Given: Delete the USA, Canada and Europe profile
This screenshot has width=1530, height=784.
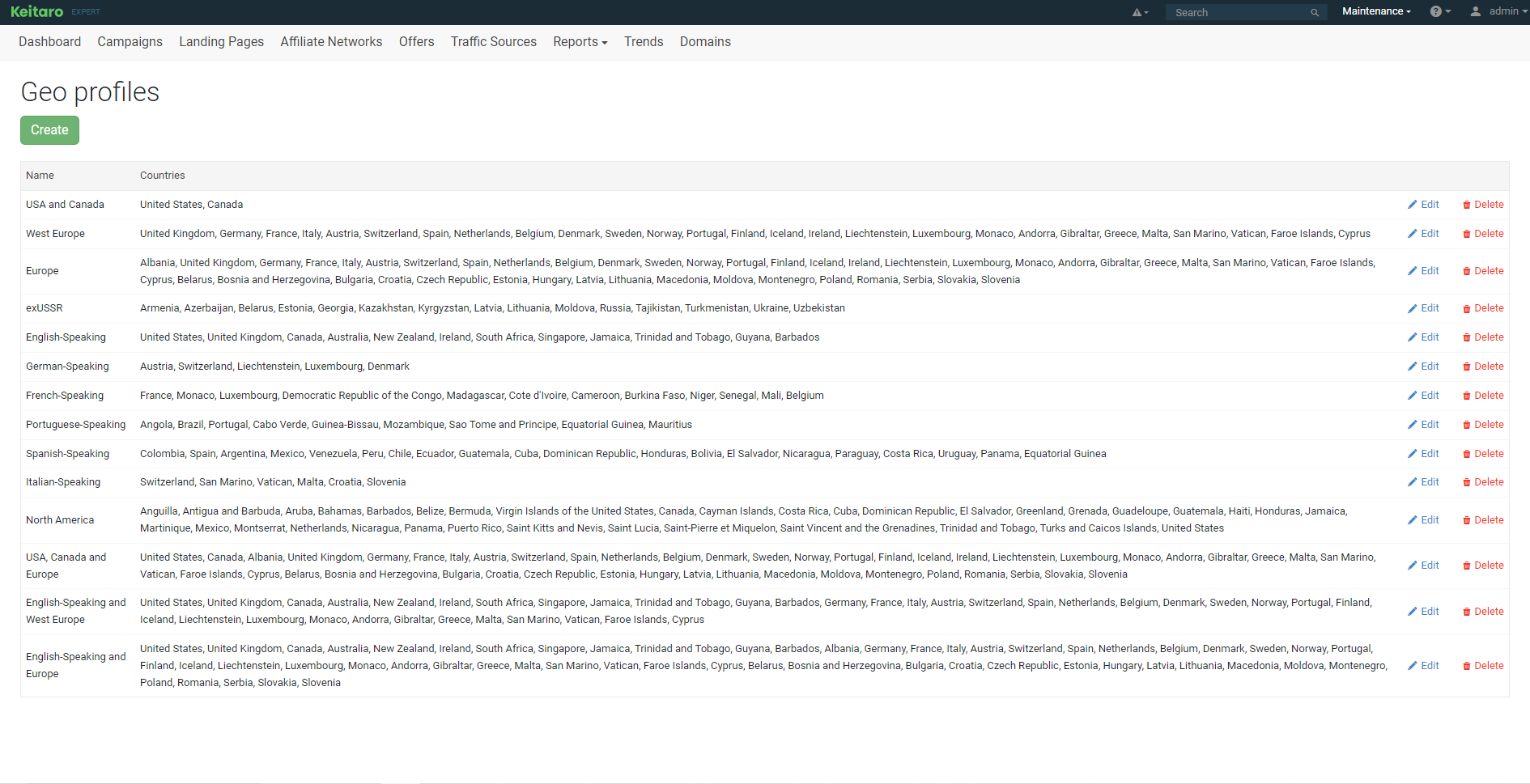Looking at the screenshot, I should pos(1483,566).
